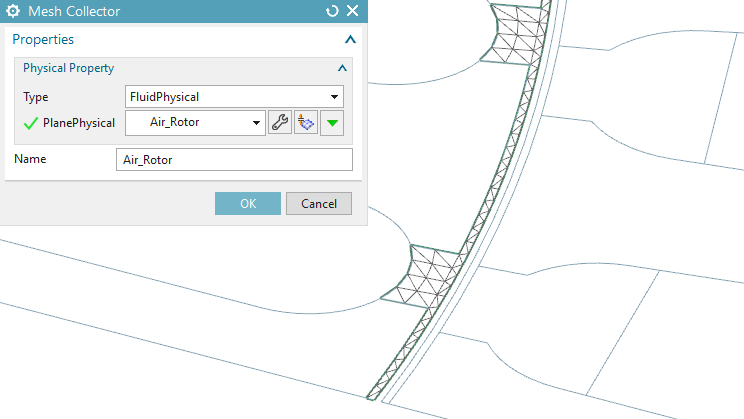Click the green checkmark beside PlanePhysical
The height and width of the screenshot is (419, 744).
(30, 124)
